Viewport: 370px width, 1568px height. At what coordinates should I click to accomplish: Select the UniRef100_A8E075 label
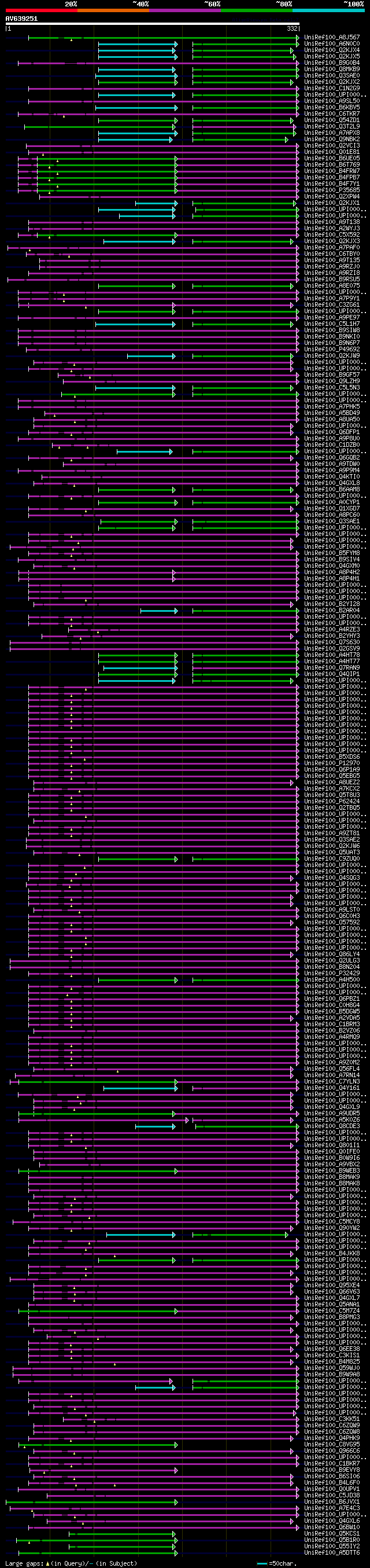pyautogui.click(x=332, y=286)
